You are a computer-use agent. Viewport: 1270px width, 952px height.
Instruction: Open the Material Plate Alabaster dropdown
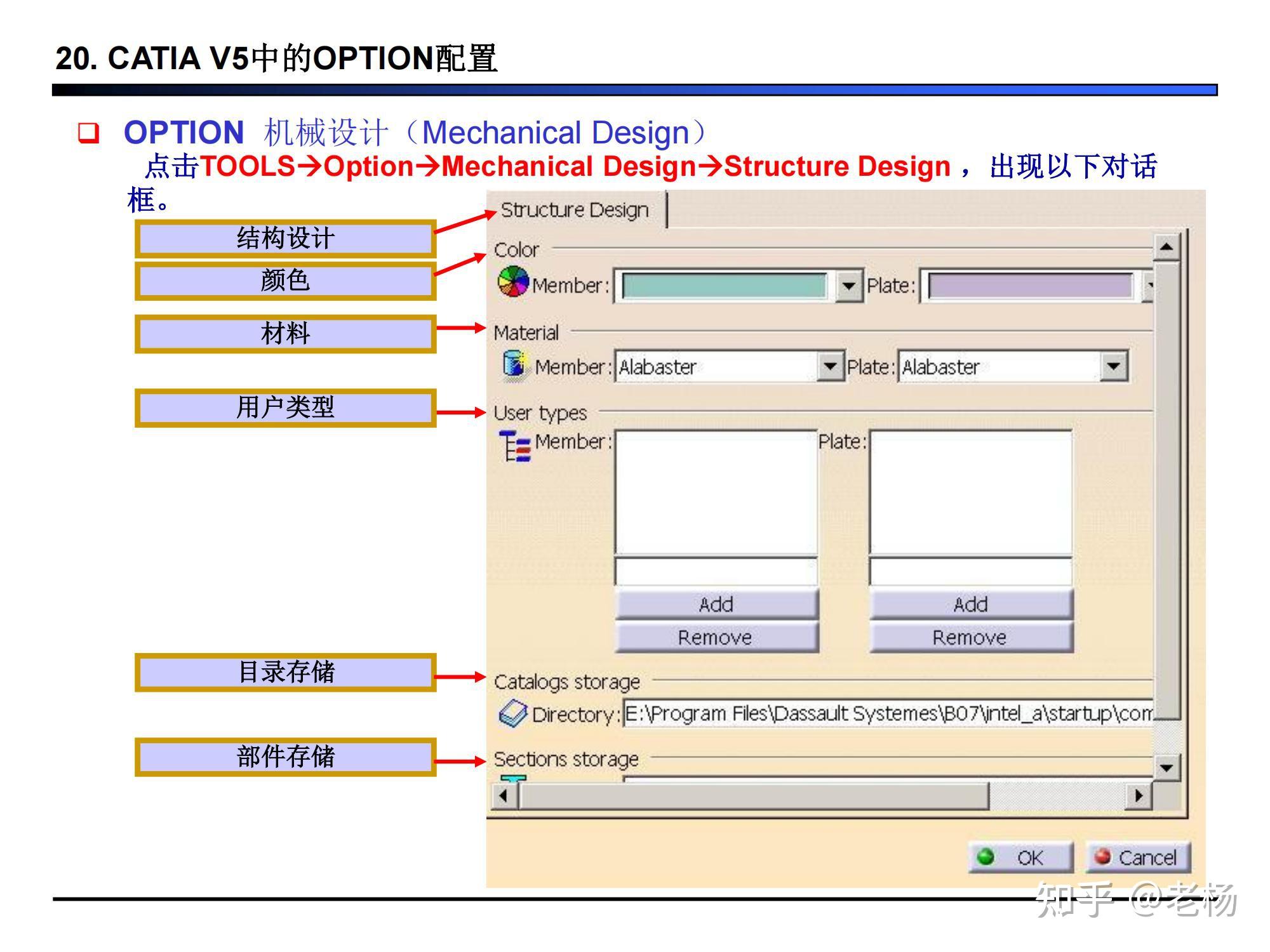1113,366
